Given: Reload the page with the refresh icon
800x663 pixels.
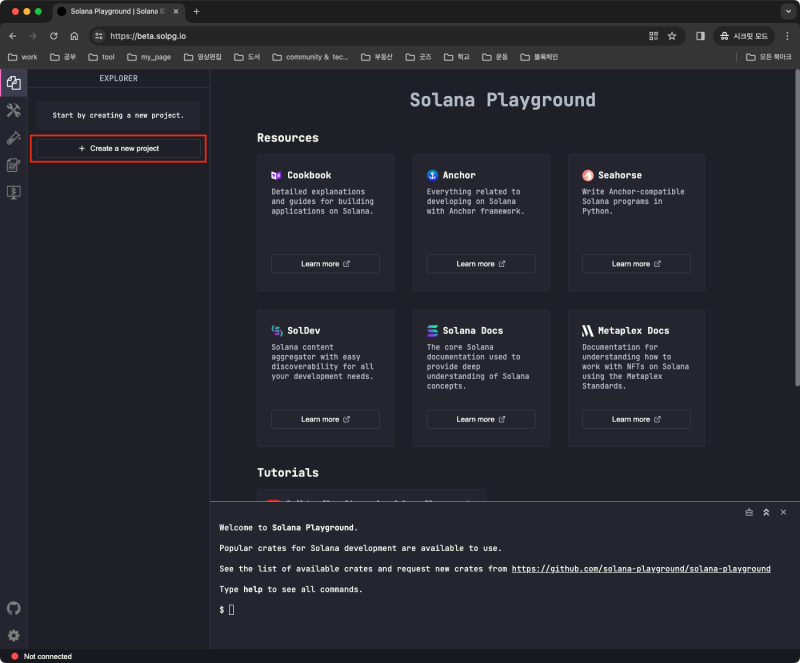Looking at the screenshot, I should (x=54, y=36).
